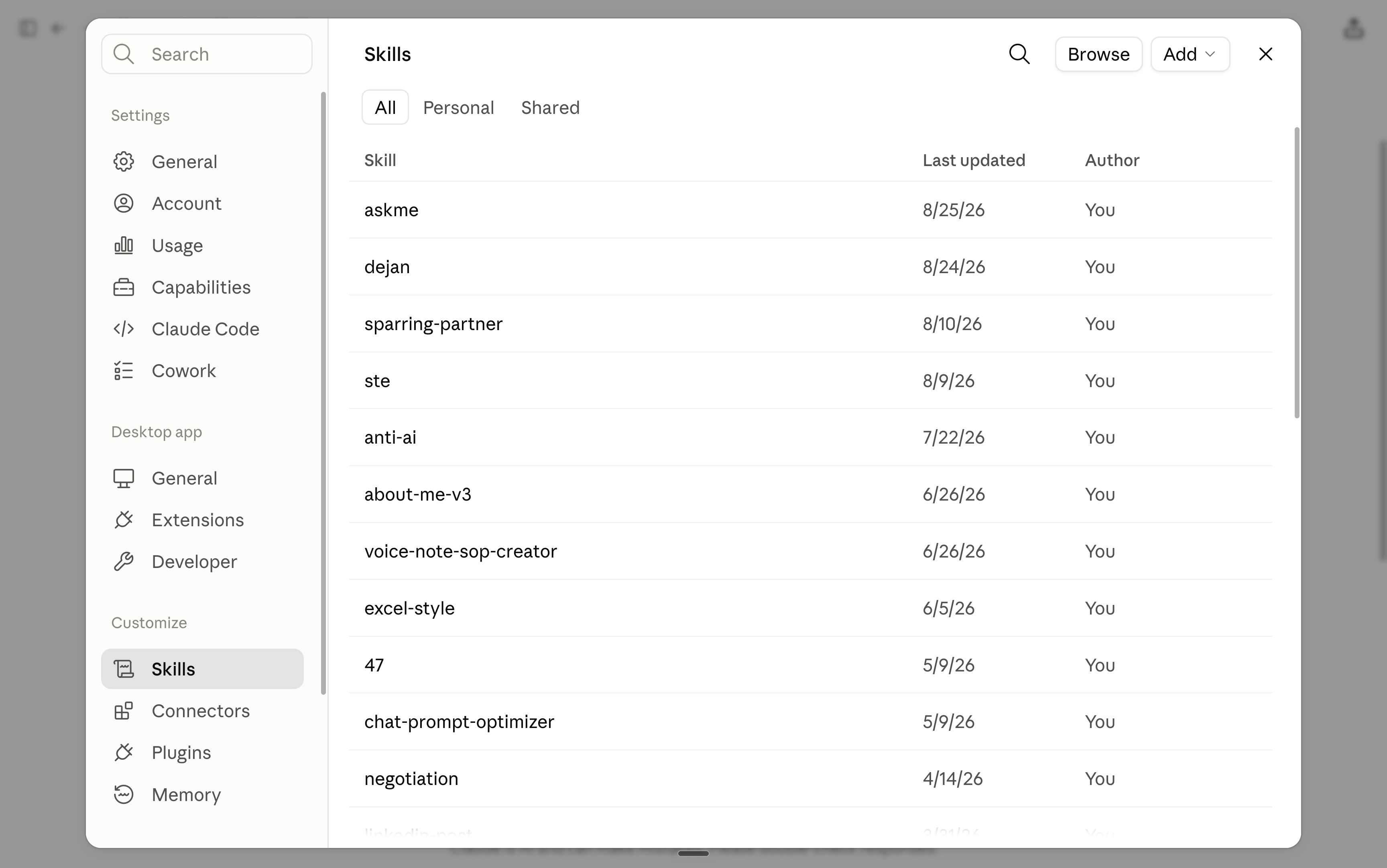The width and height of the screenshot is (1387, 868).
Task: Expand the Add dropdown
Action: (1190, 54)
